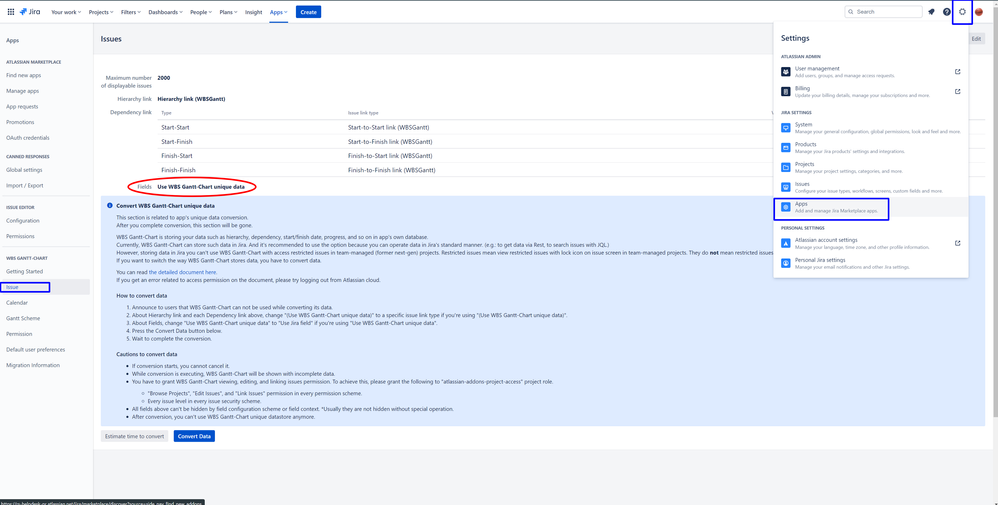Click the Atlassian account settings icon
This screenshot has width=998, height=505.
(786, 243)
